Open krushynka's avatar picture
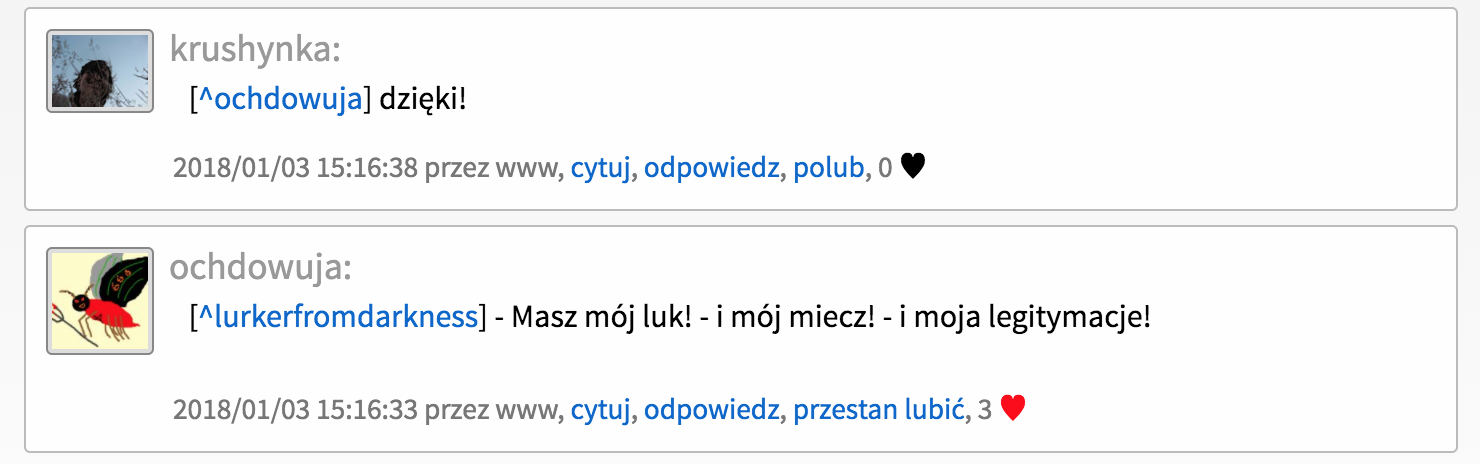 tap(100, 70)
